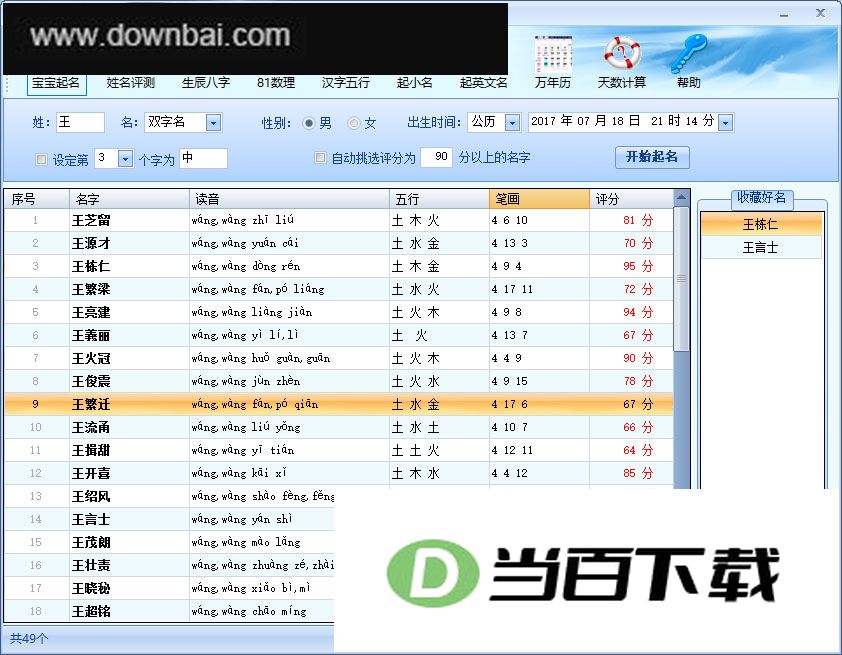Go to the 汉字五行 tab
This screenshot has width=842, height=655.
tap(345, 83)
